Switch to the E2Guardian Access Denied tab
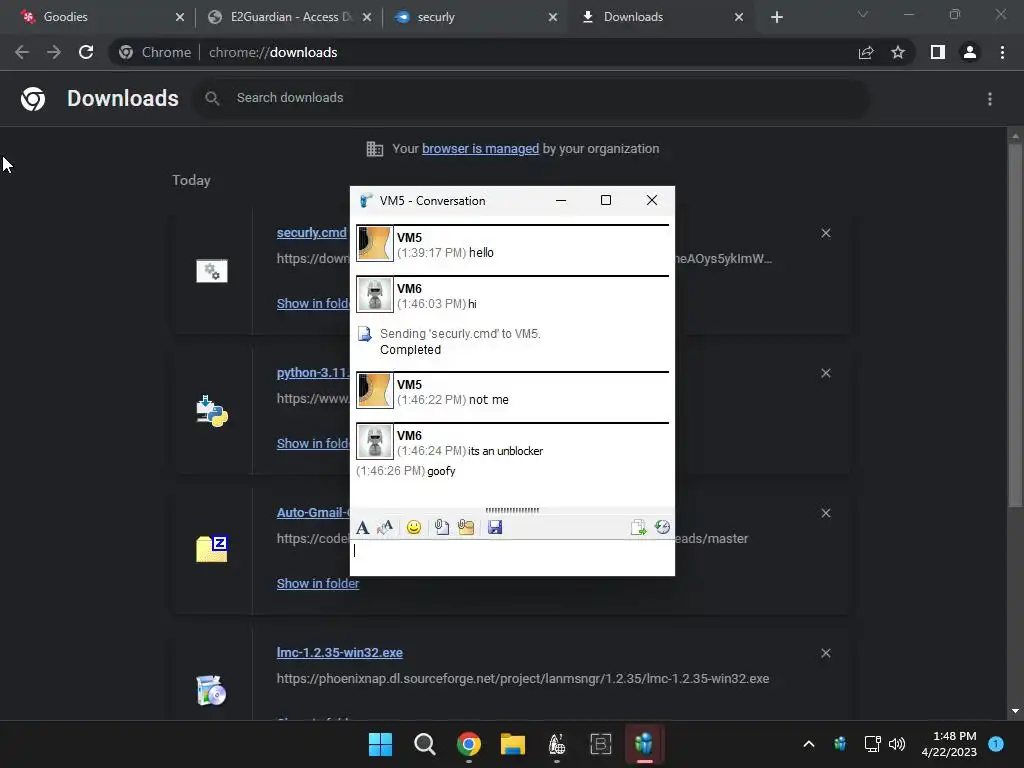This screenshot has width=1024, height=768. point(289,17)
